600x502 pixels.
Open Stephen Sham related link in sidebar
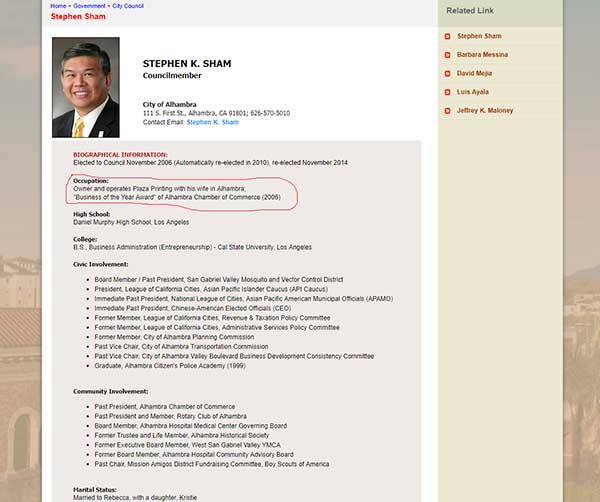[x=479, y=37]
